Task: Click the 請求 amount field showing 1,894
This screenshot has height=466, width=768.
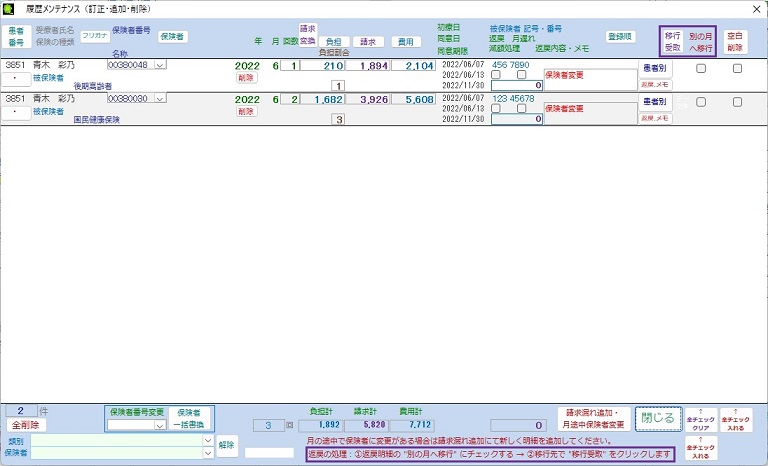Action: pyautogui.click(x=368, y=66)
